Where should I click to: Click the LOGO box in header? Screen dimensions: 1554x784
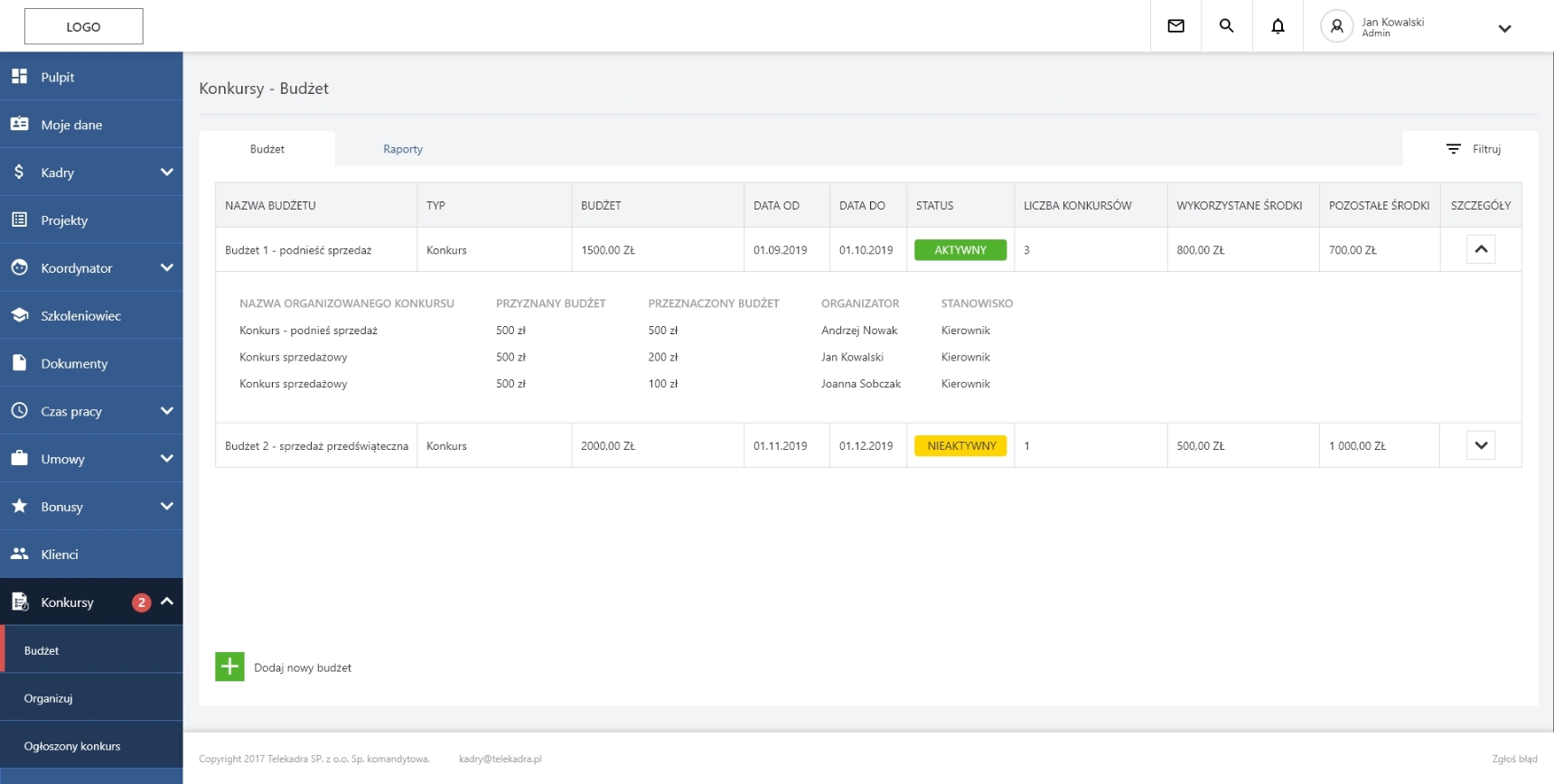[83, 27]
